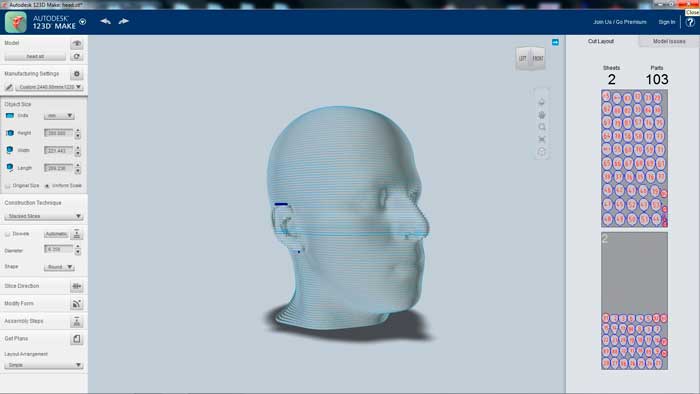700x394 pixels.
Task: Click the Assembly Steps icon
Action: [77, 321]
